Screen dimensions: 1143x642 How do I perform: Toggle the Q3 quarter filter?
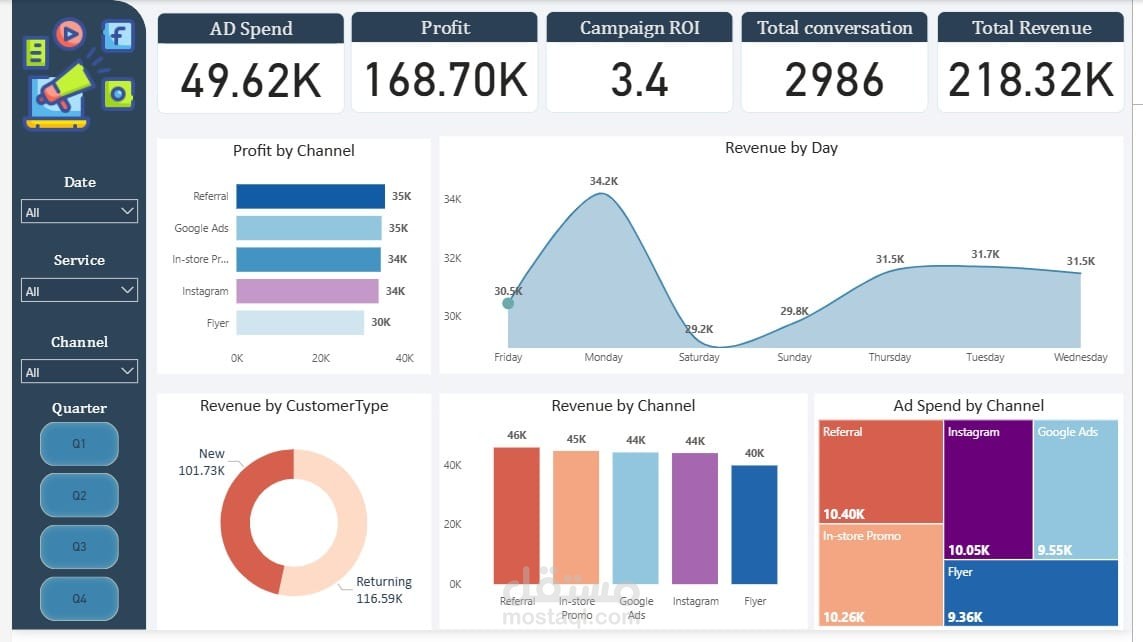[x=79, y=546]
